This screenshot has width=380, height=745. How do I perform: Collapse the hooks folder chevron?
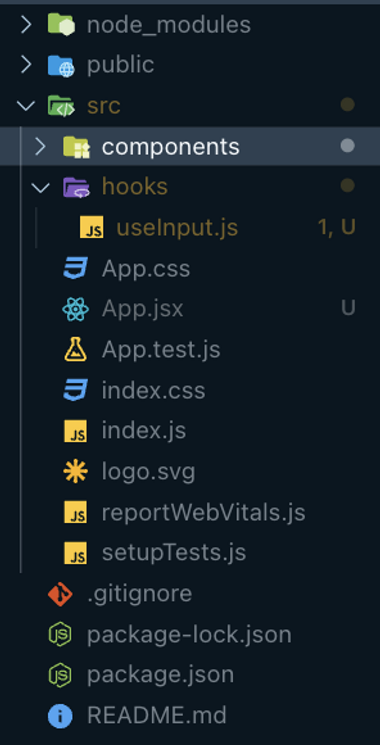click(x=41, y=187)
